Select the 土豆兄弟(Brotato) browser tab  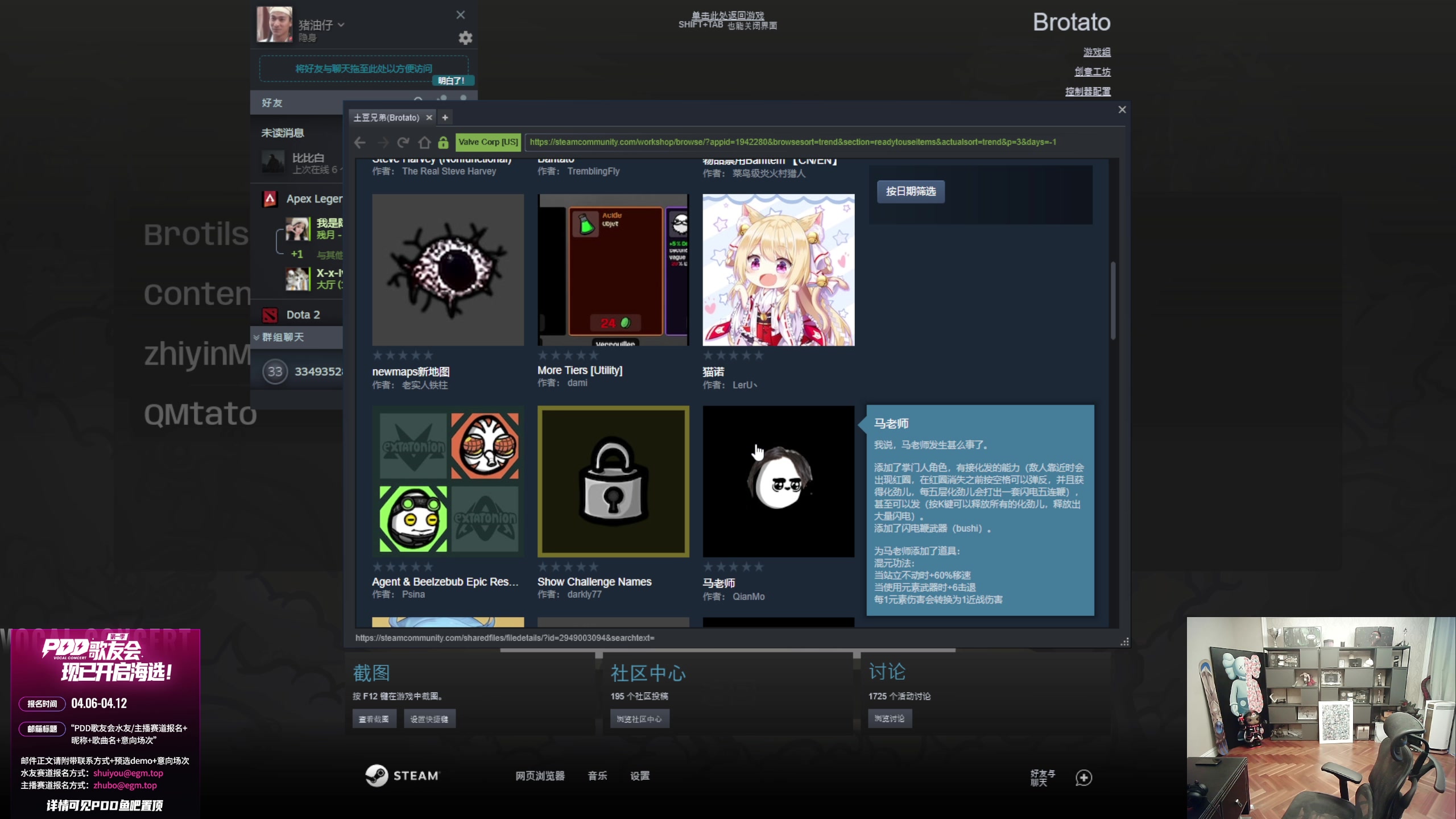386,117
